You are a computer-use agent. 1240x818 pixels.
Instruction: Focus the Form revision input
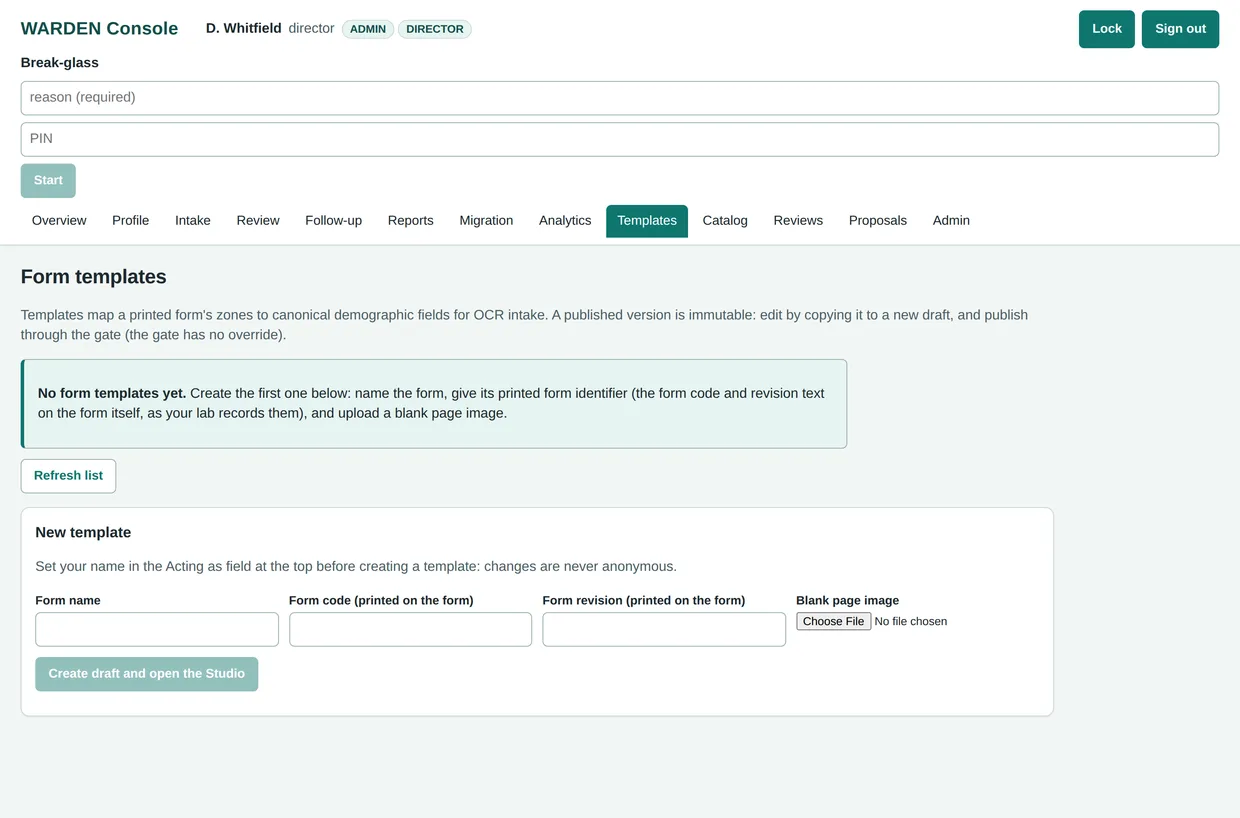click(x=664, y=630)
